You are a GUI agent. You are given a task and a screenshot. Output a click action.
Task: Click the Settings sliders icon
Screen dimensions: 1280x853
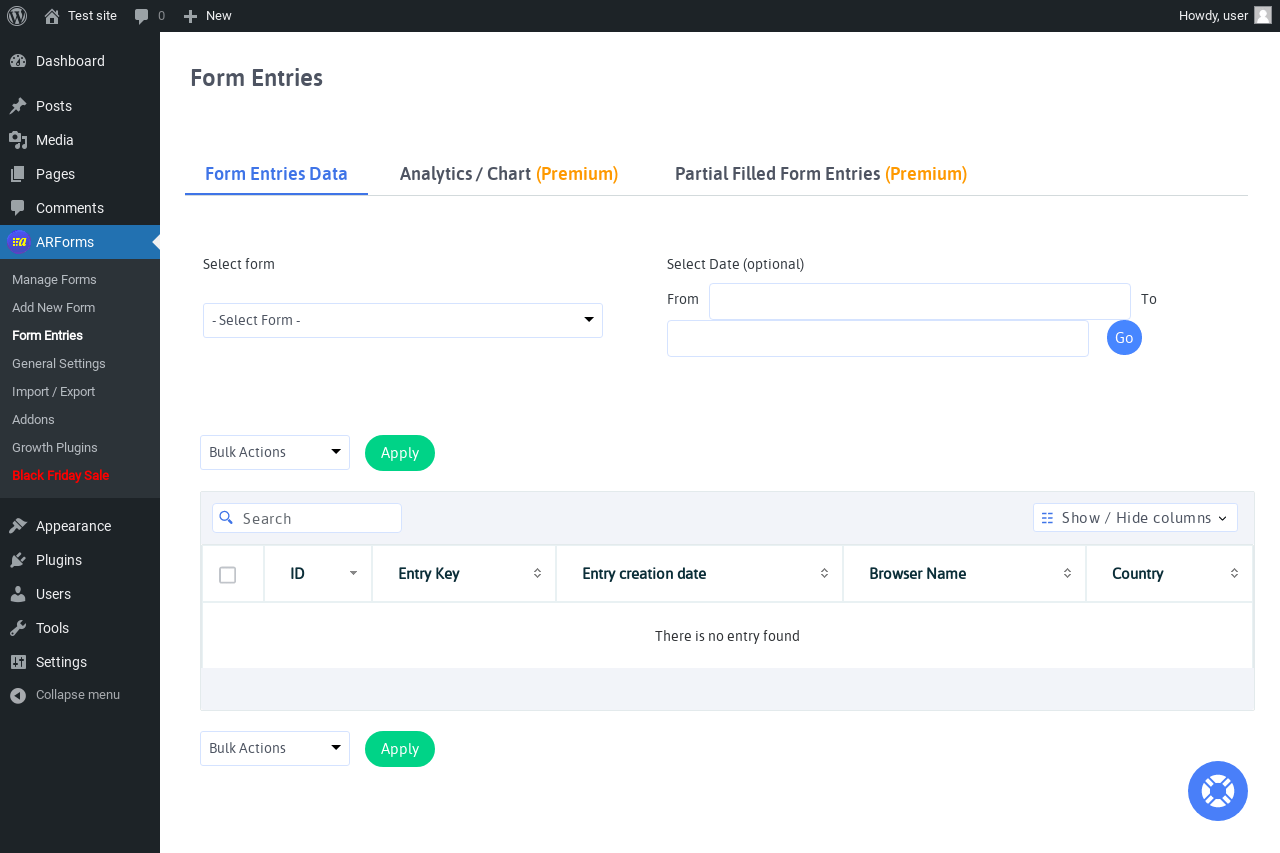pos(18,662)
